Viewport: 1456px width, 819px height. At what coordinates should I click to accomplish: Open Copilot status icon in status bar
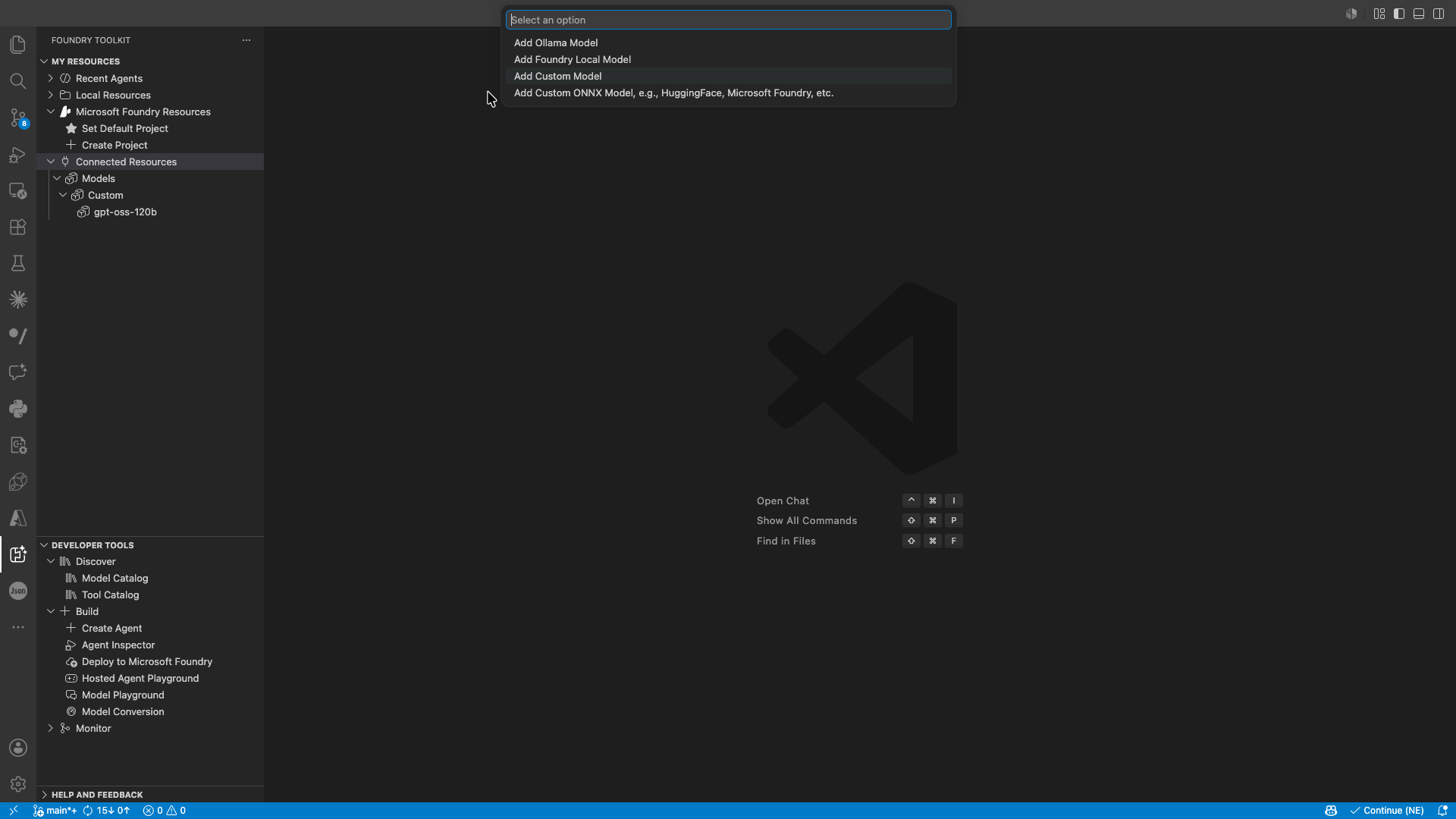pyautogui.click(x=1331, y=811)
